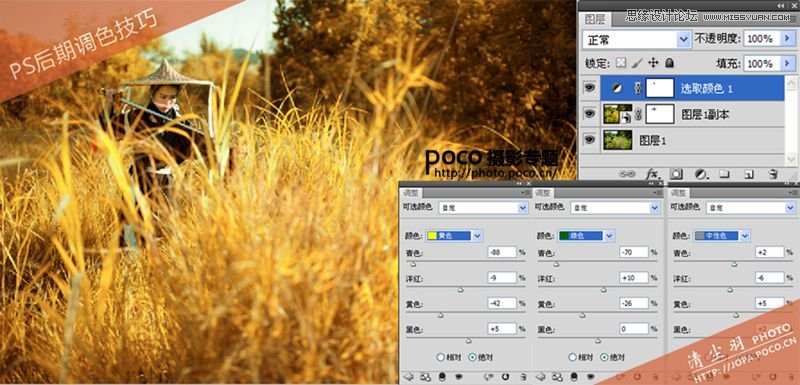Viewport: 800px width, 385px height.
Task: Delete adjustment via 黄色 panel trash icon
Action: click(523, 376)
